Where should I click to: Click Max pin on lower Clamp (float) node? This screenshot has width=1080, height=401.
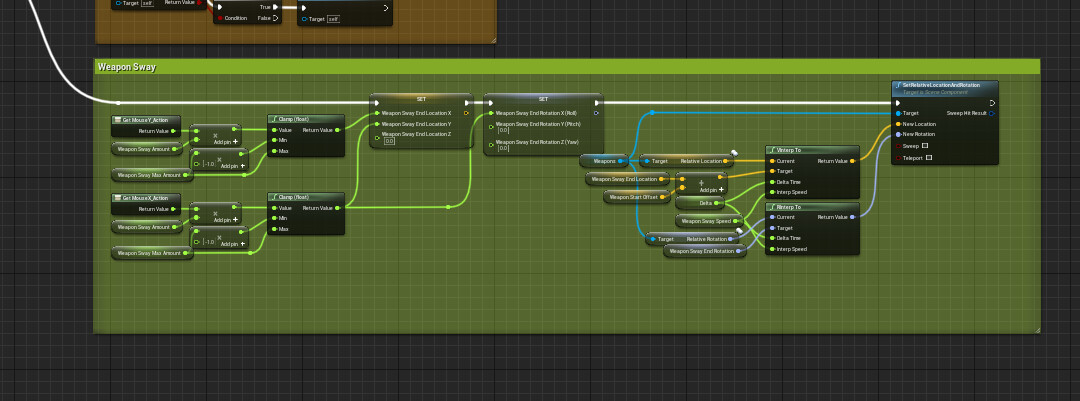pos(274,229)
